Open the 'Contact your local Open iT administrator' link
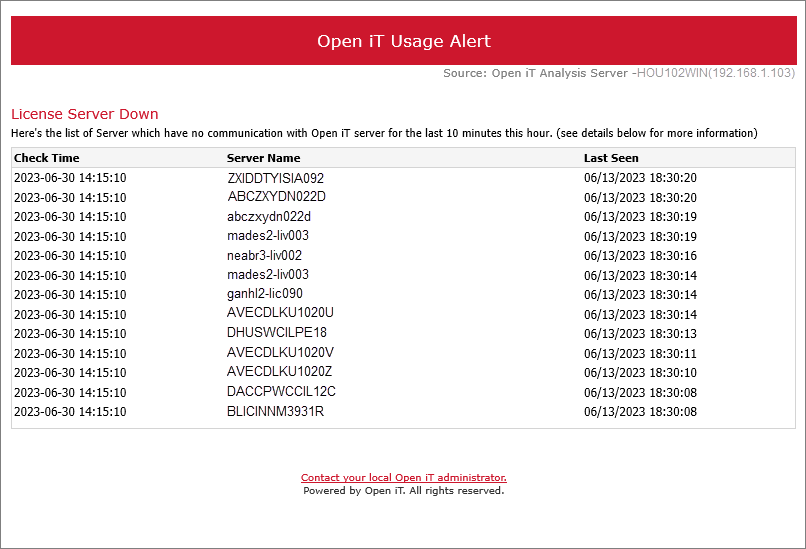 point(404,478)
